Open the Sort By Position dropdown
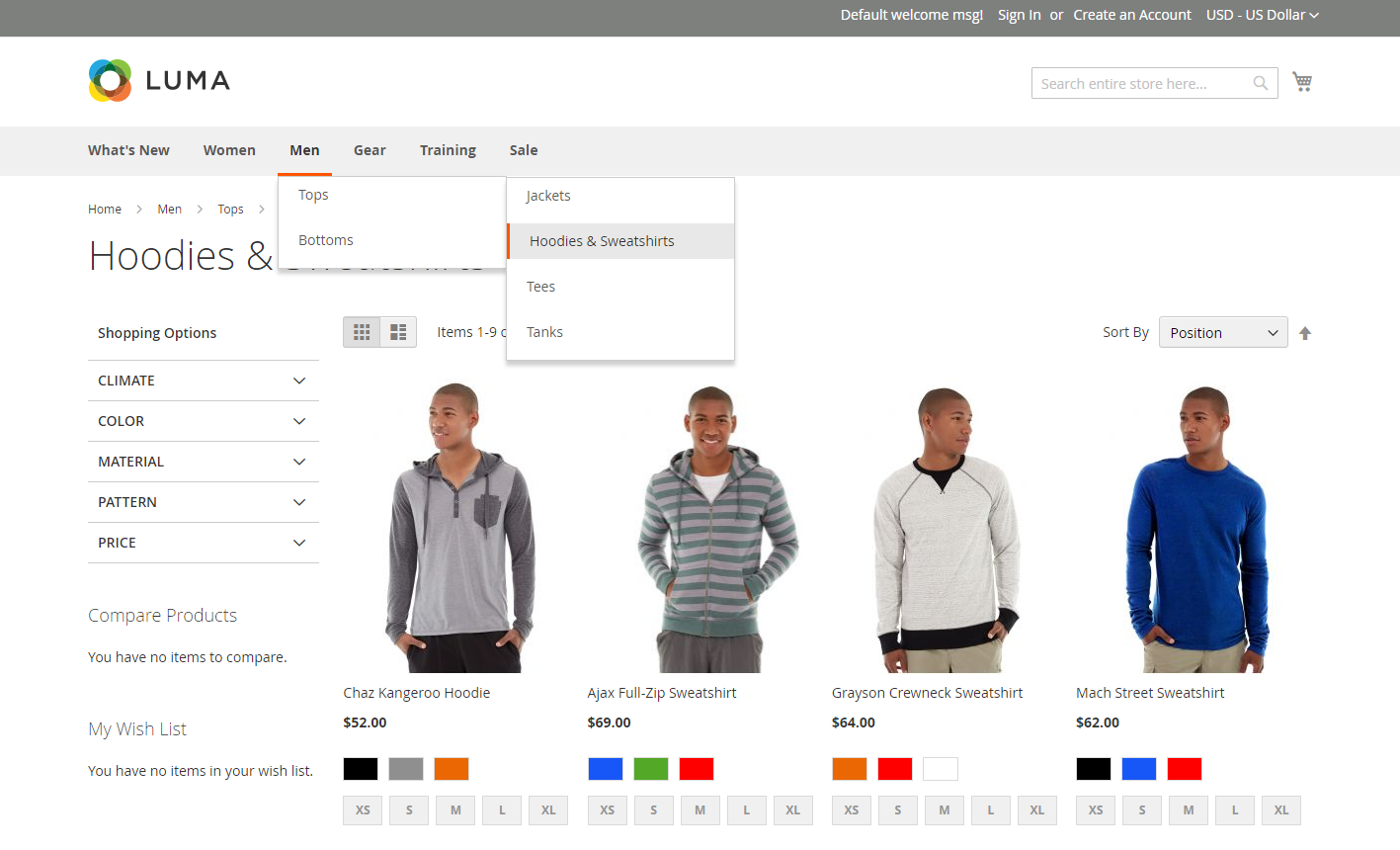 [x=1223, y=332]
